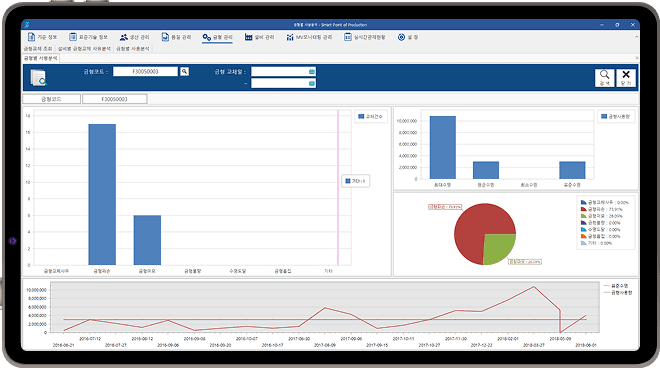
Task: Click the 금형코드 input field F30050003
Action: click(145, 72)
